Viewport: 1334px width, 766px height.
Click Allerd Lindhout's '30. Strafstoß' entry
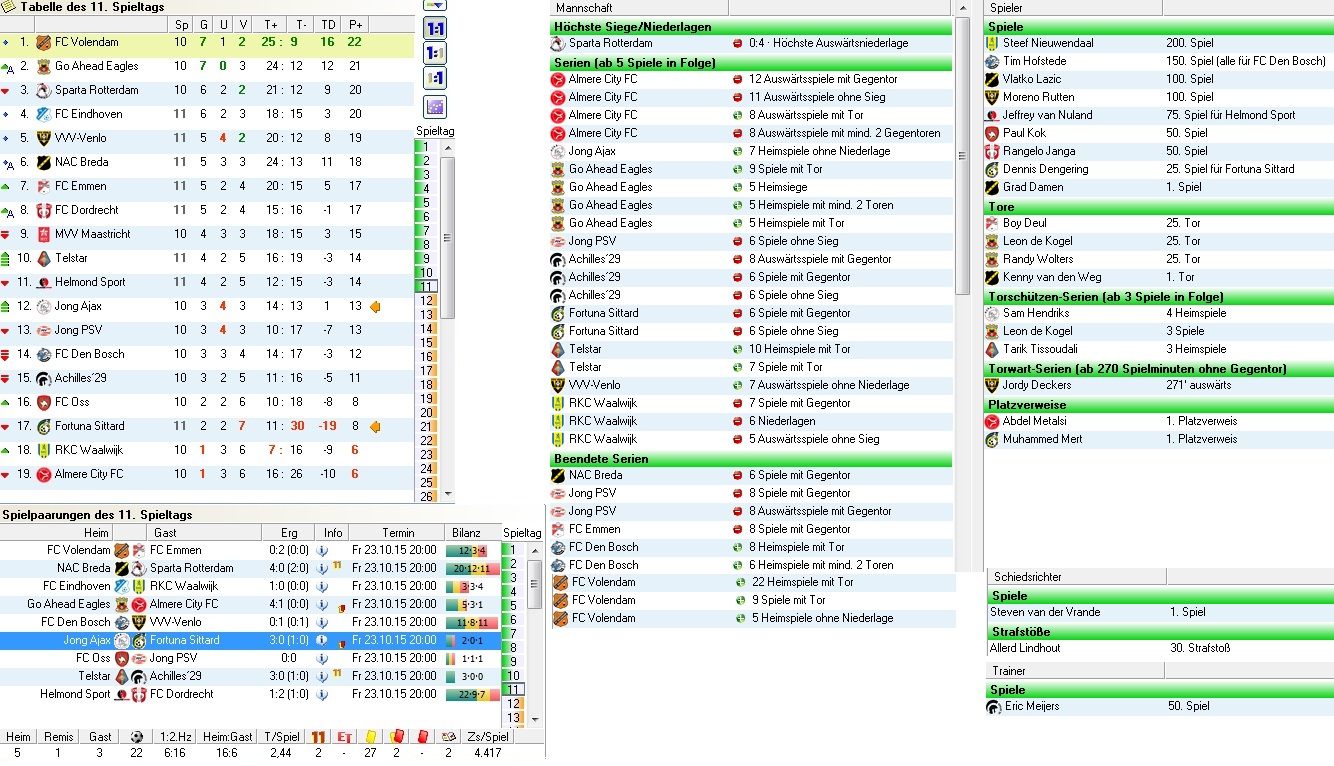[1199, 648]
